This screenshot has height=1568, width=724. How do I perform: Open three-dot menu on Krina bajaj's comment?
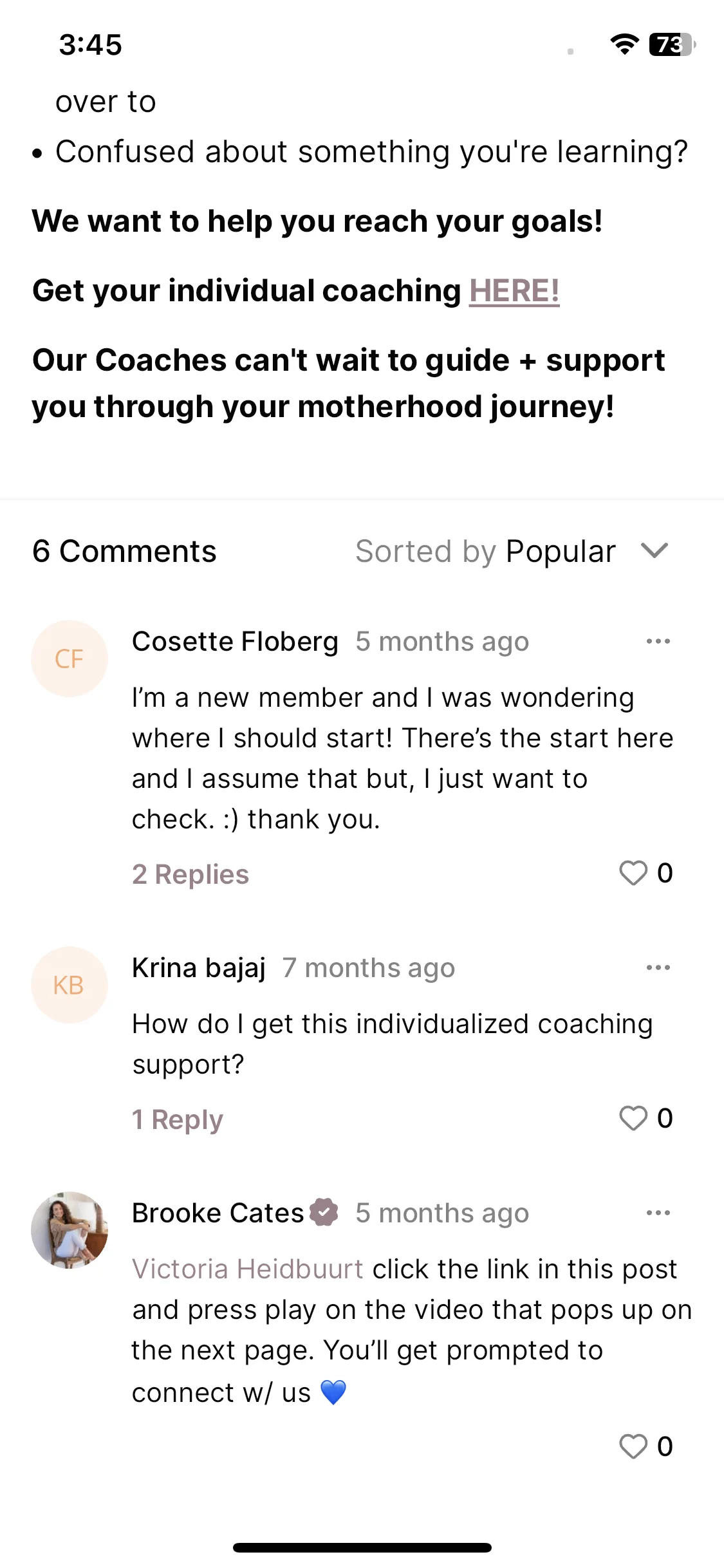click(x=658, y=967)
